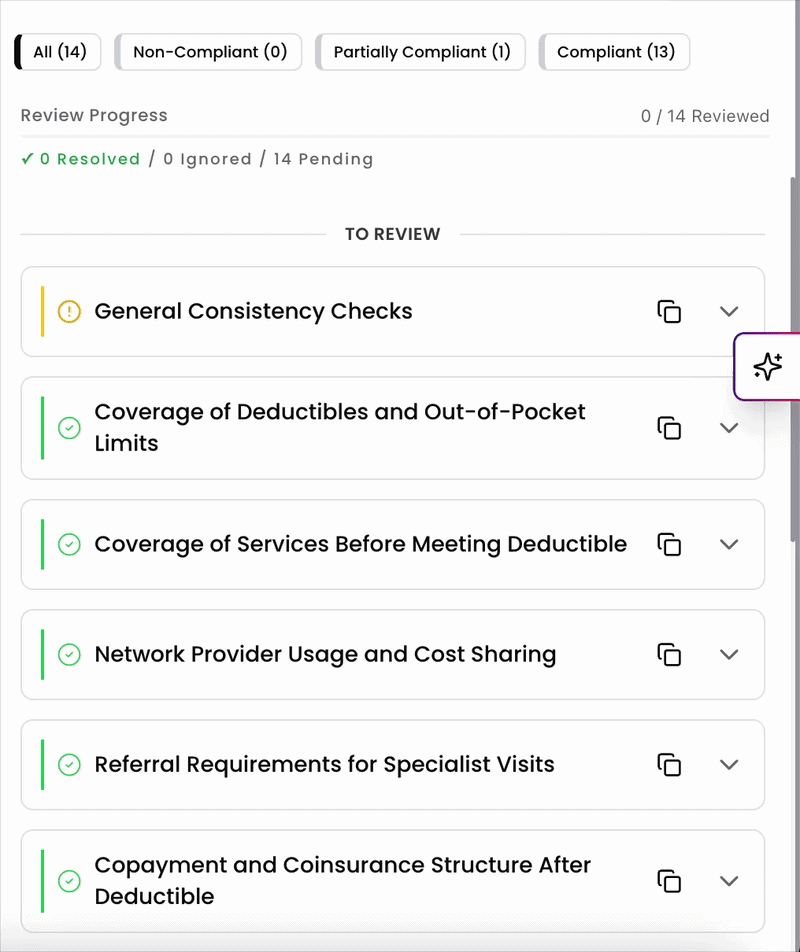Select the All (14) filter tab
Viewport: 800px width, 952px height.
point(58,52)
